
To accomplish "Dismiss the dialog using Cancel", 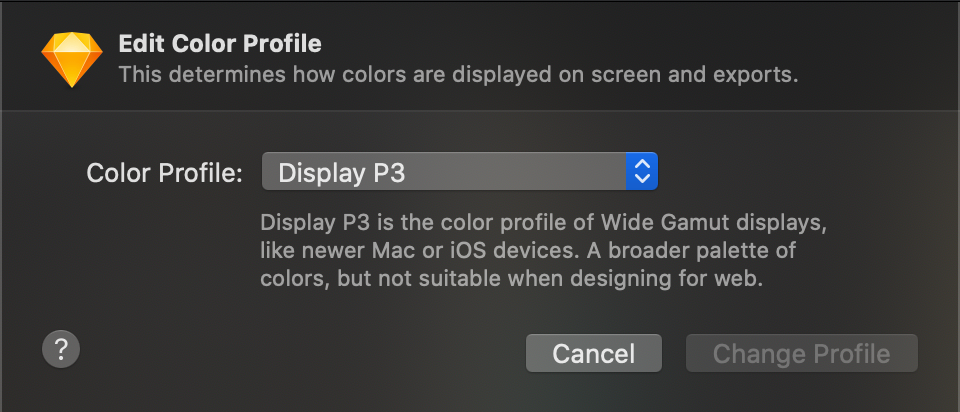I will pyautogui.click(x=594, y=353).
